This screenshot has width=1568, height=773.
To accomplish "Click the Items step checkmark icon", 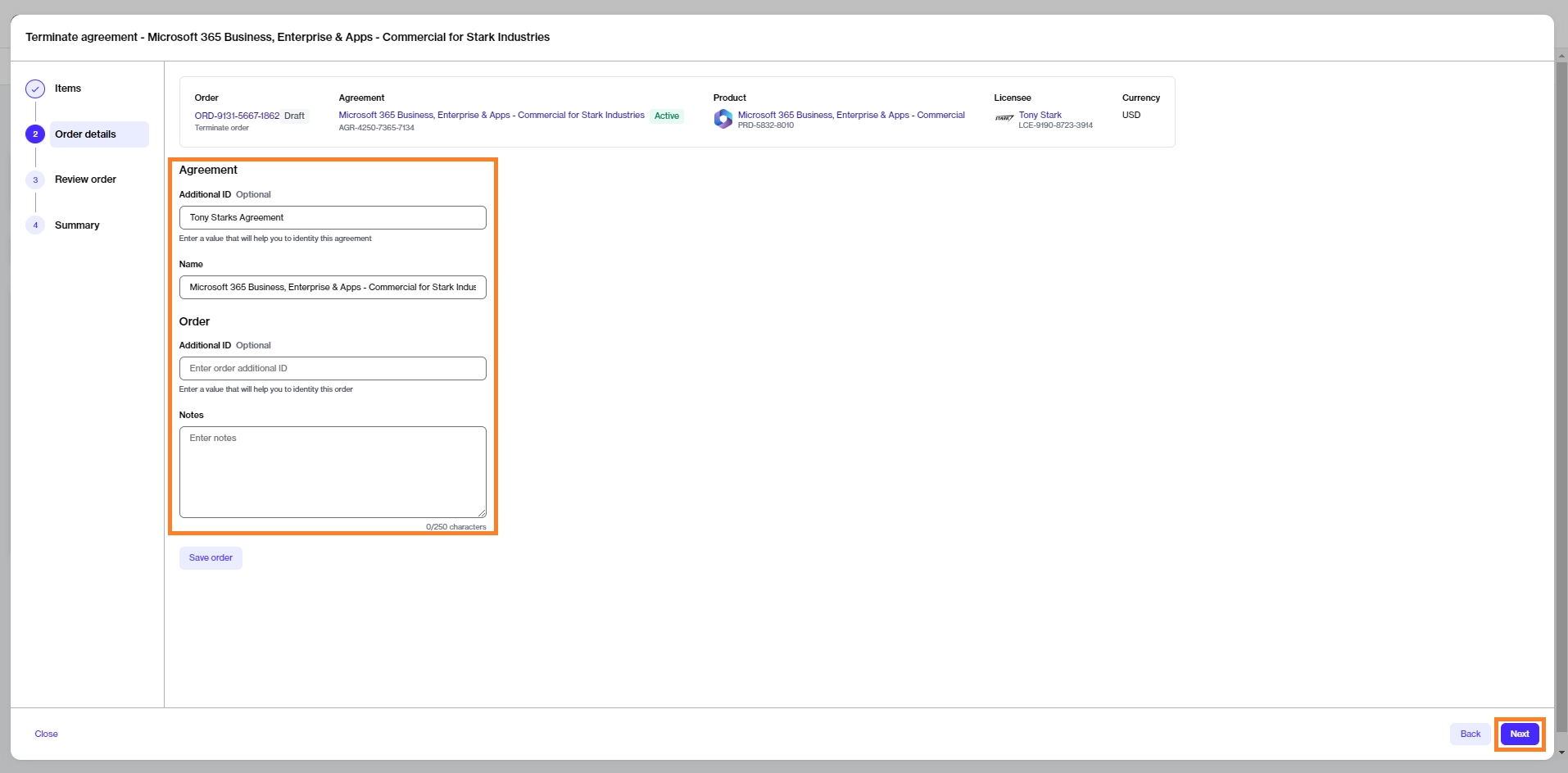I will (x=35, y=89).
